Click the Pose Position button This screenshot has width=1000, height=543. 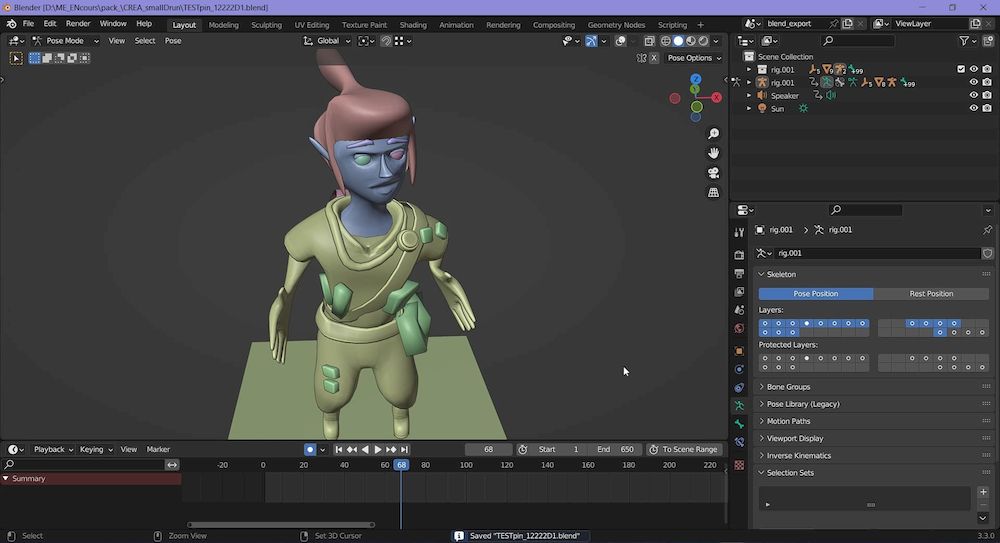tap(816, 294)
